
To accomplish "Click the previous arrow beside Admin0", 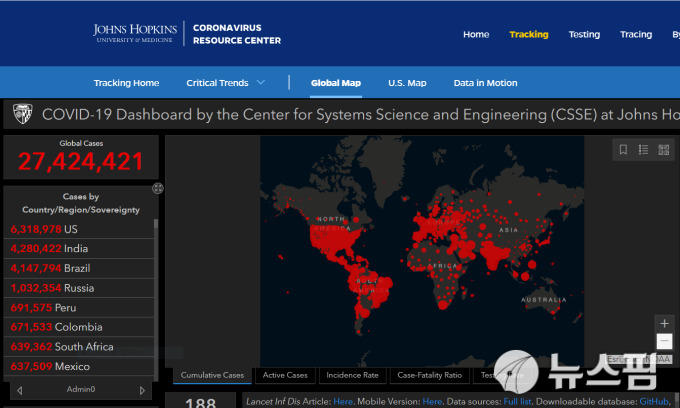I will tap(20, 390).
